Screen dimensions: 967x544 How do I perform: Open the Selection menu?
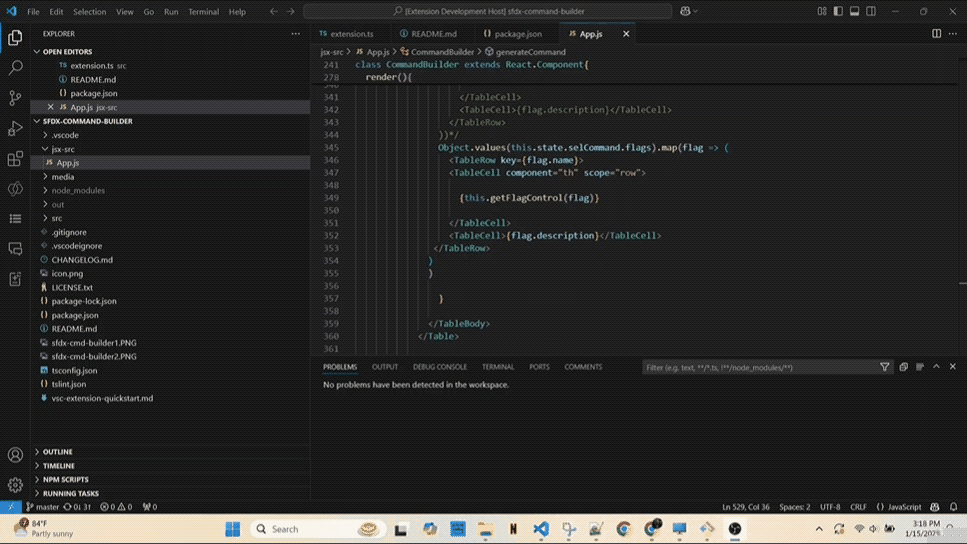(x=89, y=11)
